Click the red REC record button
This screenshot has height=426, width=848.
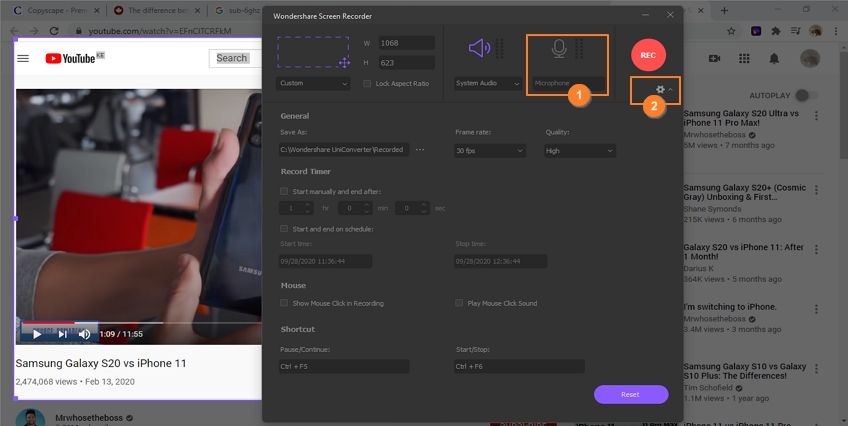click(x=648, y=55)
